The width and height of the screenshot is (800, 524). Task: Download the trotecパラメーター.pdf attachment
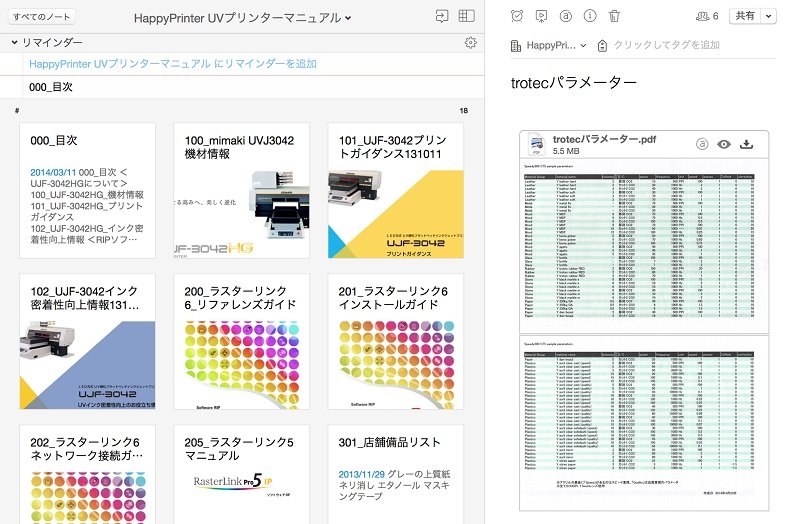(x=746, y=144)
